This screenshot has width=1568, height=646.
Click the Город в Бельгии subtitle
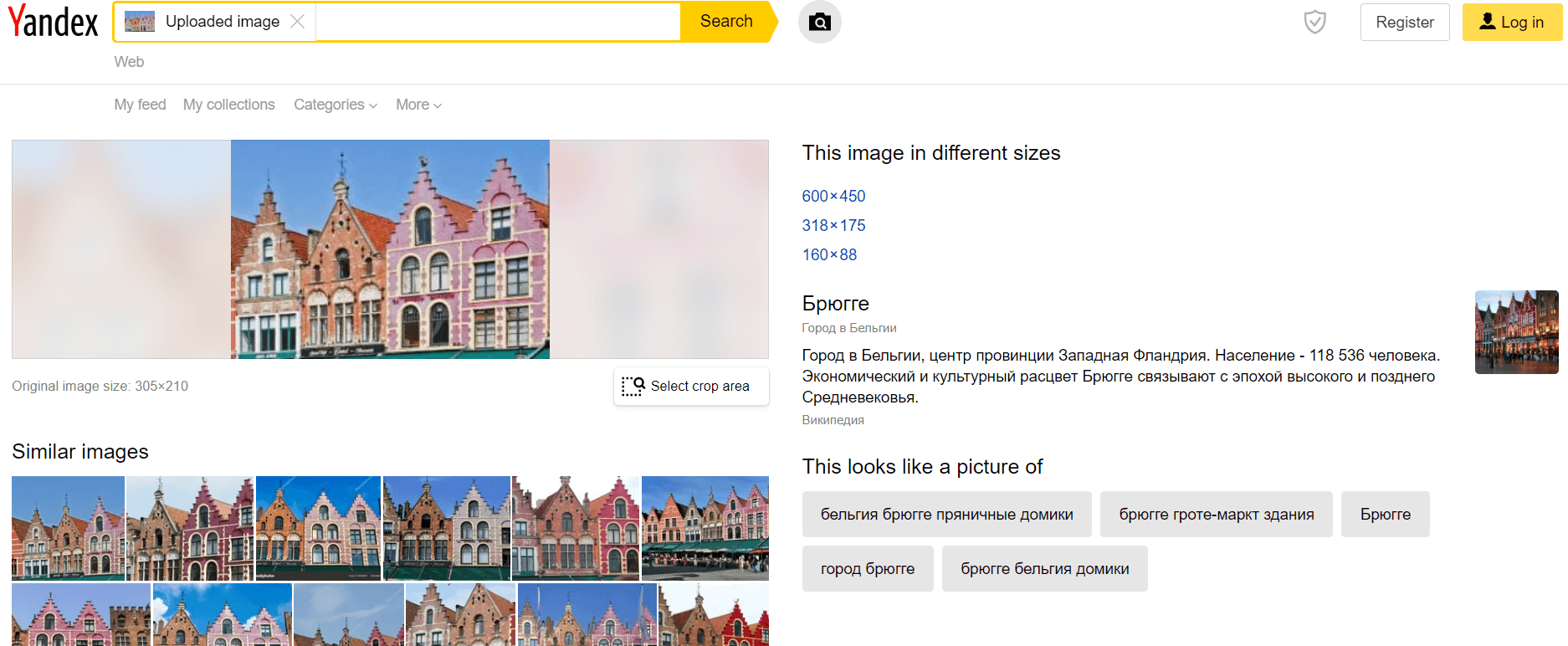click(x=848, y=328)
